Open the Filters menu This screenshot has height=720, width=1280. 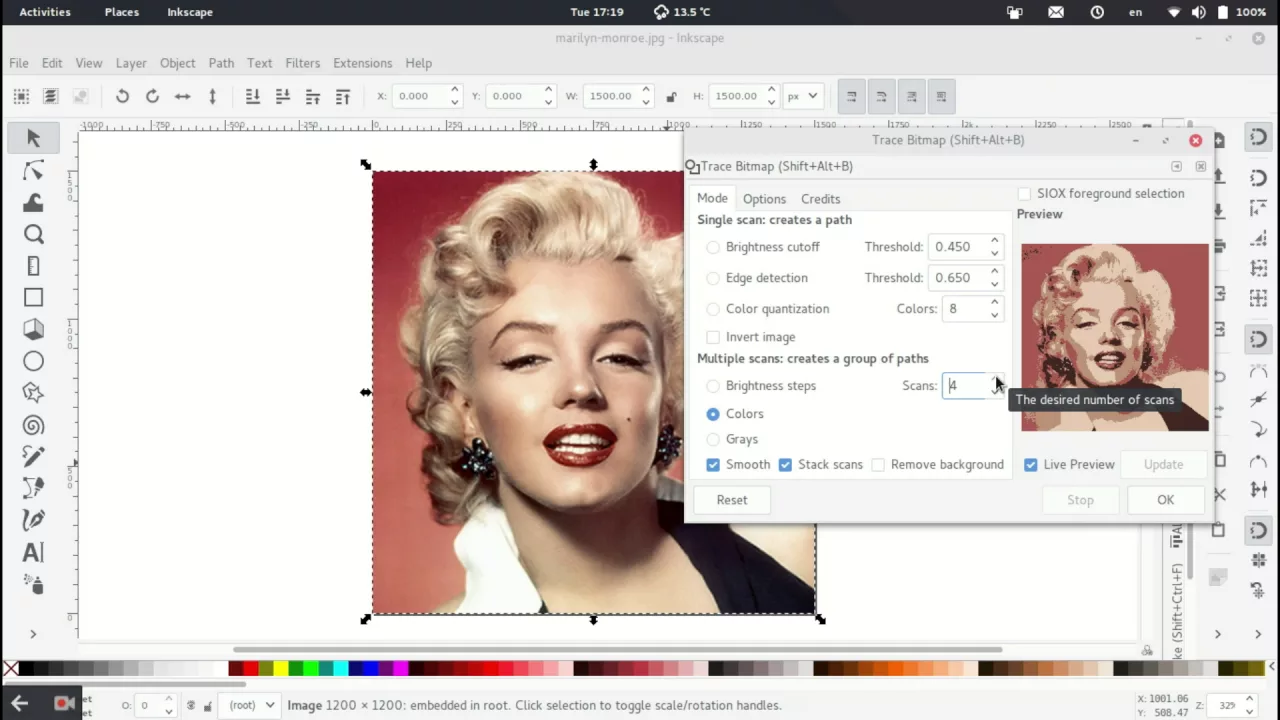[302, 63]
